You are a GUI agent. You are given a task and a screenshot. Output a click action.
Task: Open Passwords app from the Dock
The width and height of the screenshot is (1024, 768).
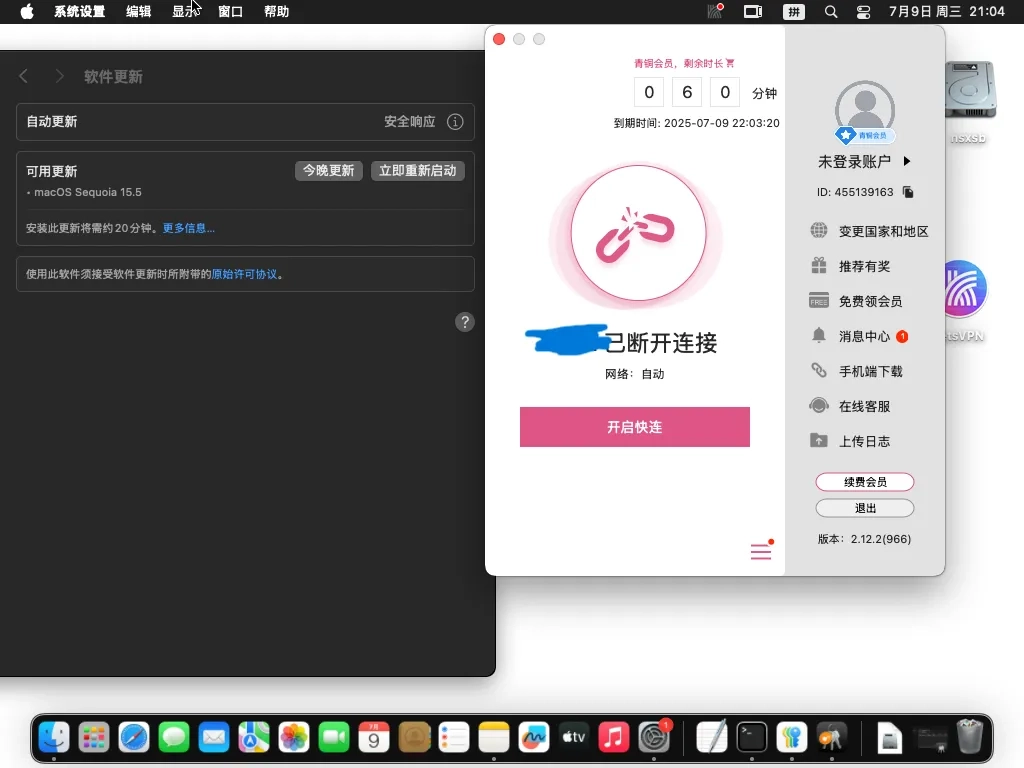click(x=792, y=738)
